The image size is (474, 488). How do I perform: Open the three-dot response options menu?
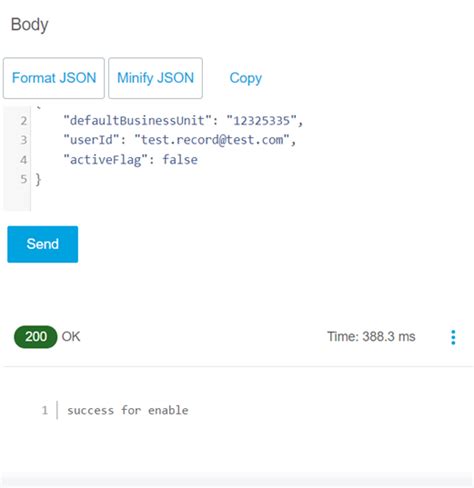tap(453, 337)
